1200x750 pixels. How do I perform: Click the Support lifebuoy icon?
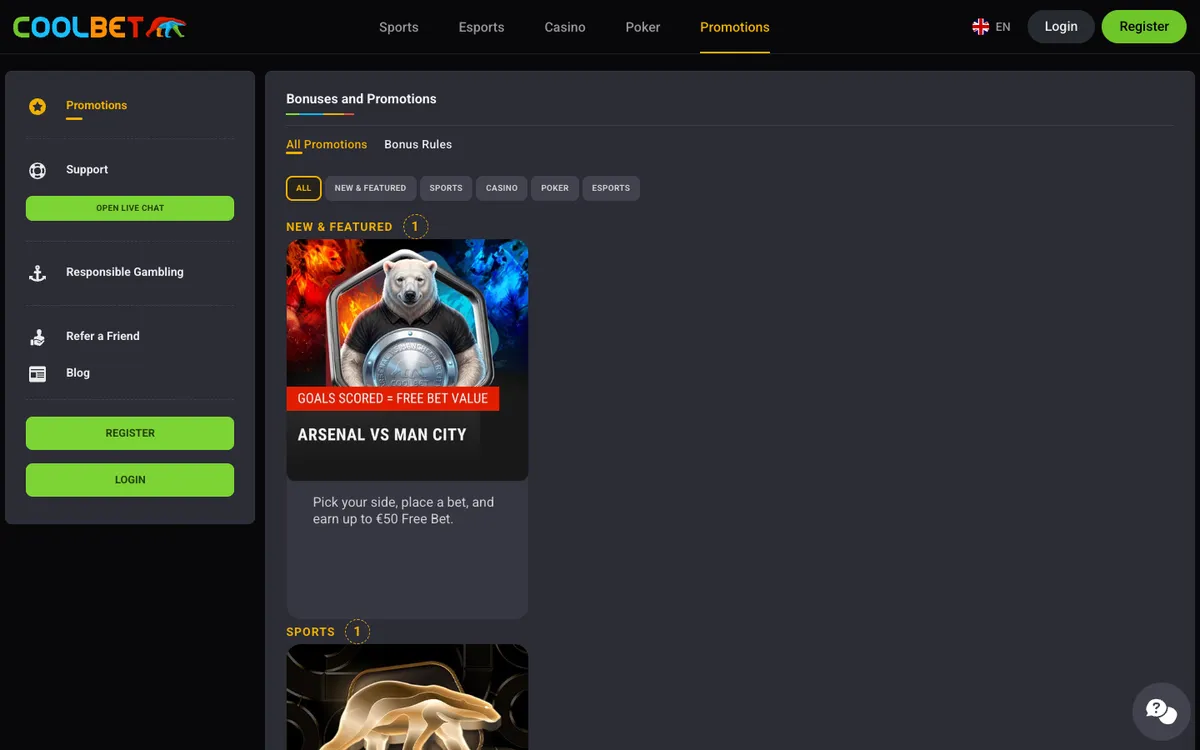(x=37, y=170)
